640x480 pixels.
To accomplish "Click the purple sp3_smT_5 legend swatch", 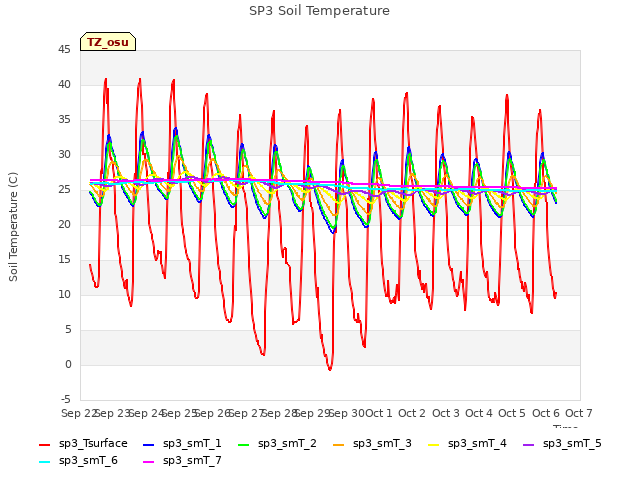I will click(x=529, y=444).
